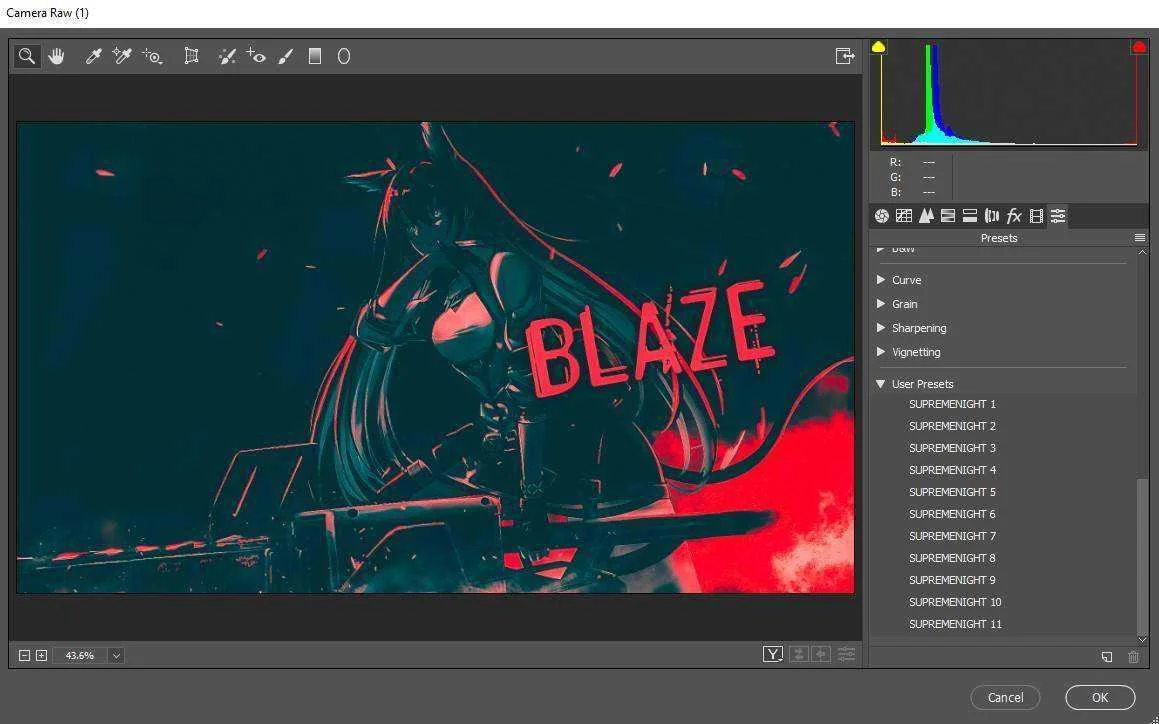The image size is (1159, 724).
Task: Apply the SUPREMENIGHT 2 preset
Action: 952,426
